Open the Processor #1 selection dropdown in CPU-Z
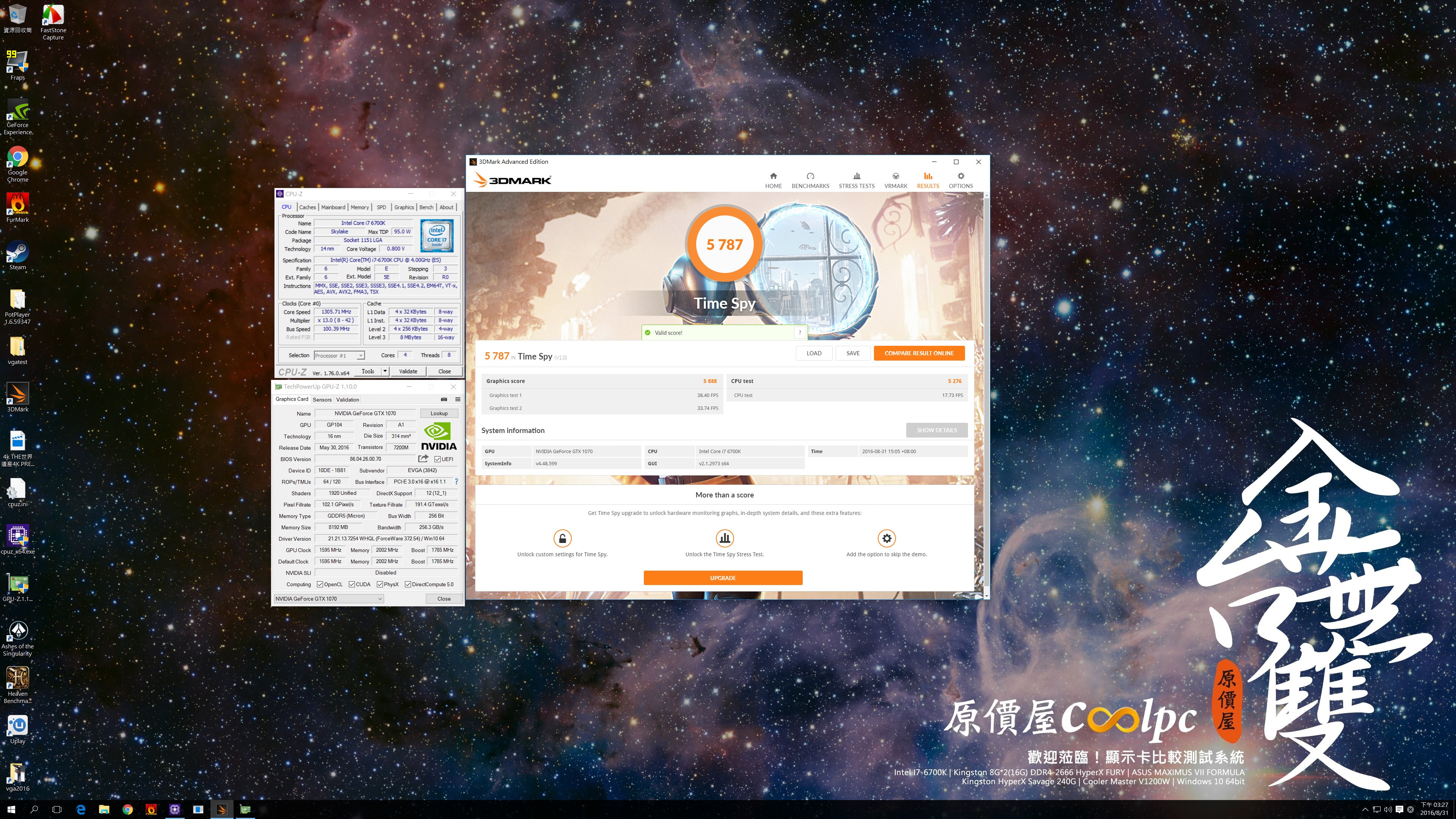Viewport: 1456px width, 819px height. 339,356
